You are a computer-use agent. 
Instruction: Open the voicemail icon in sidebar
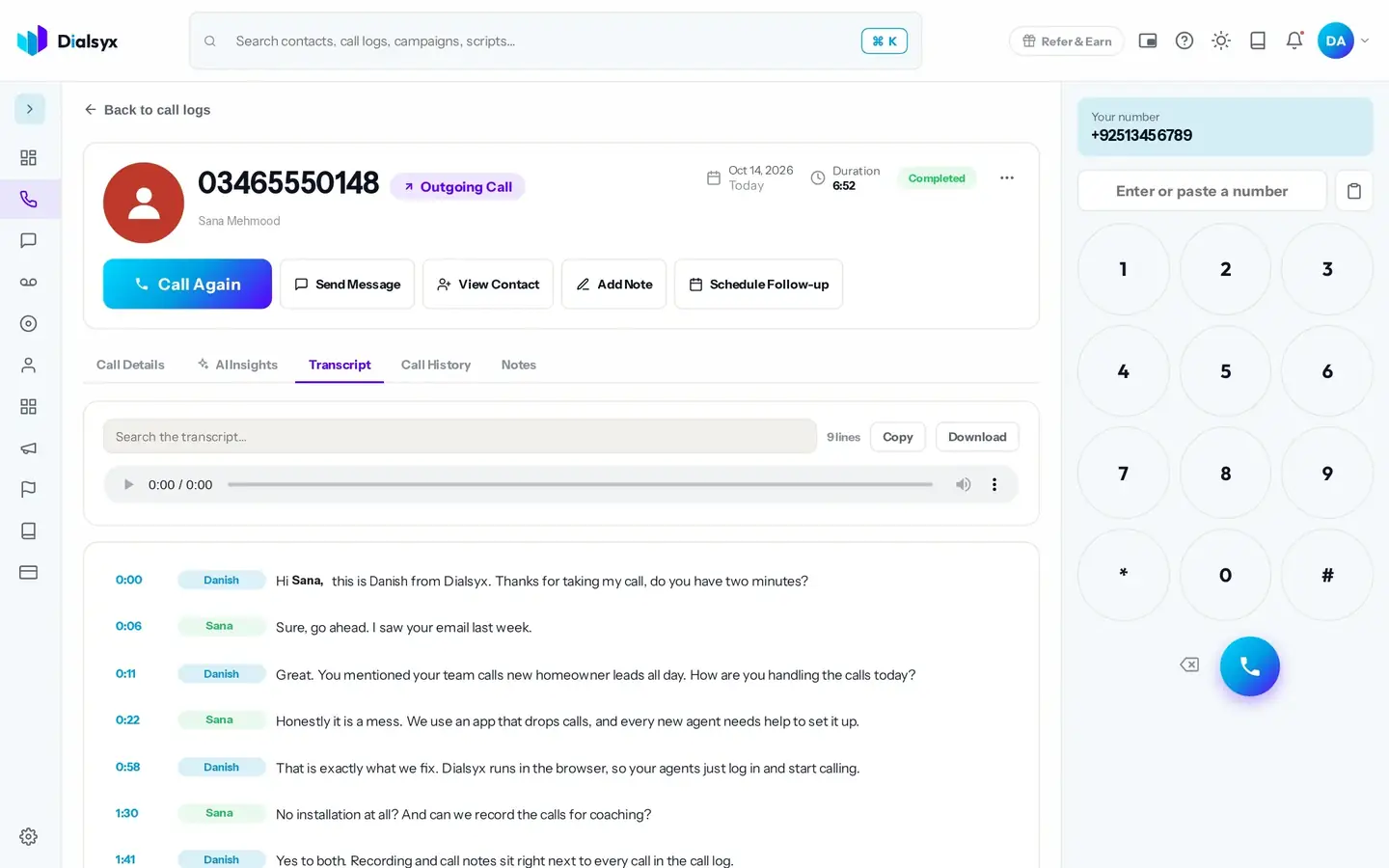[x=29, y=283]
